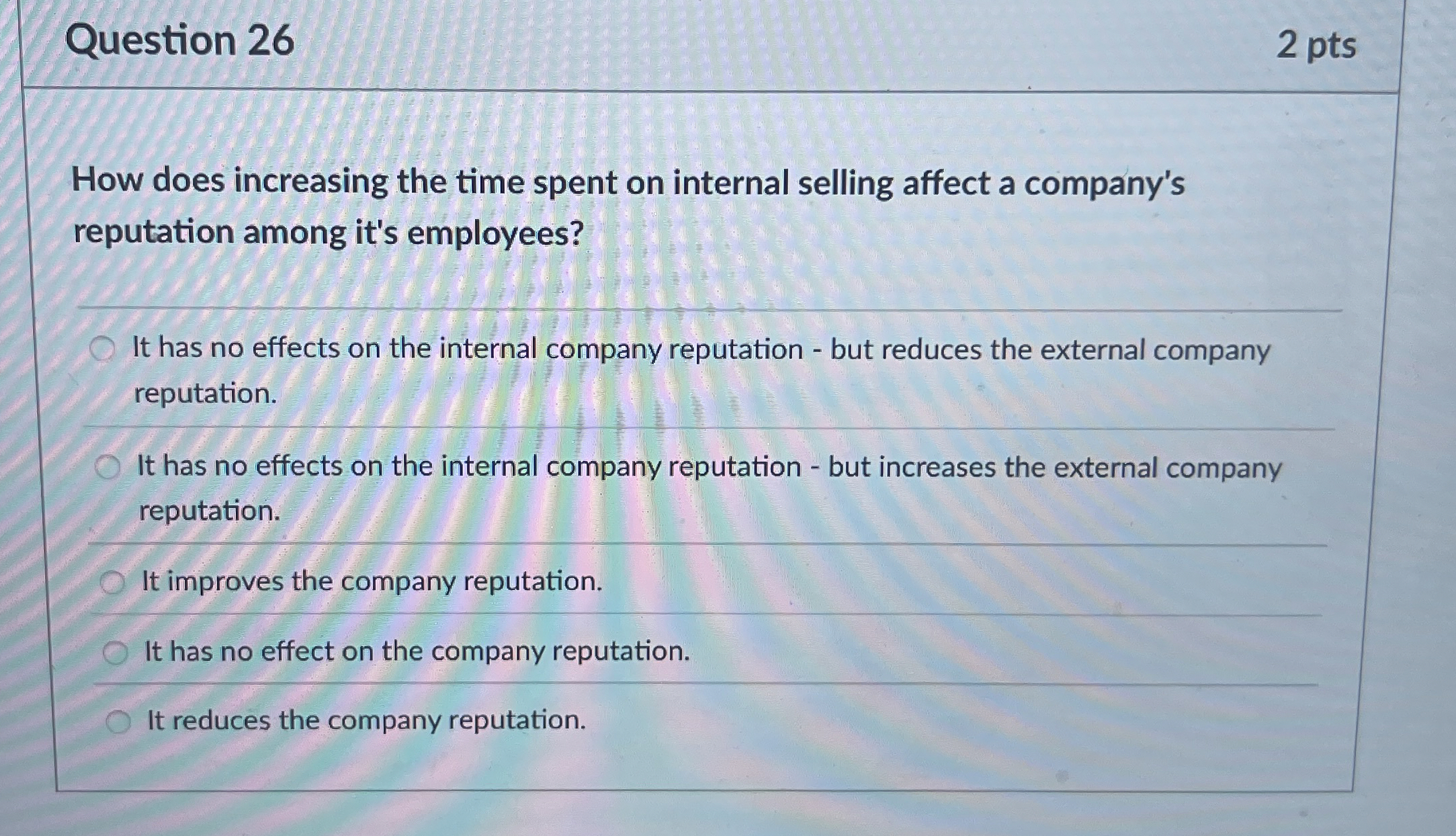Click the answer text mentioning reduced external reputation

[699, 348]
